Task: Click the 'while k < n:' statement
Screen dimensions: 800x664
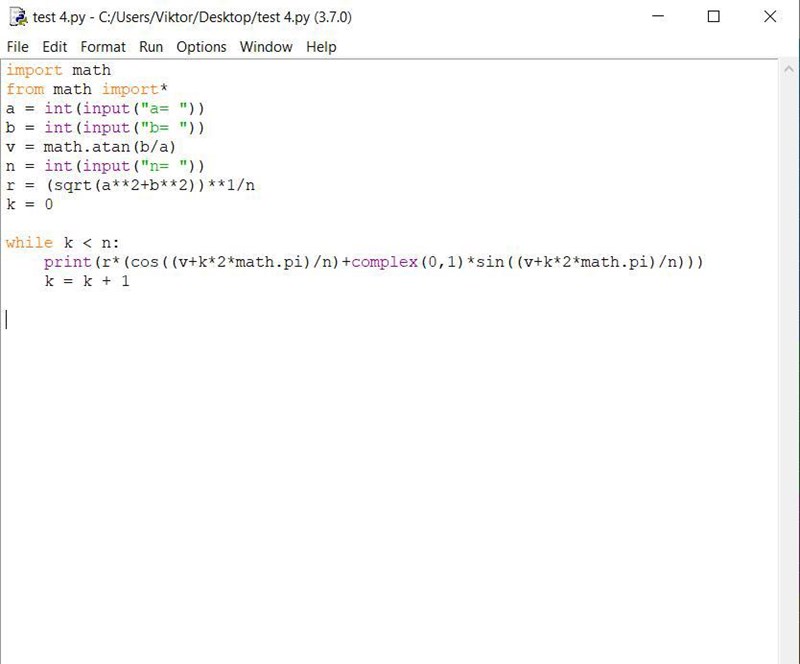Action: tap(62, 243)
